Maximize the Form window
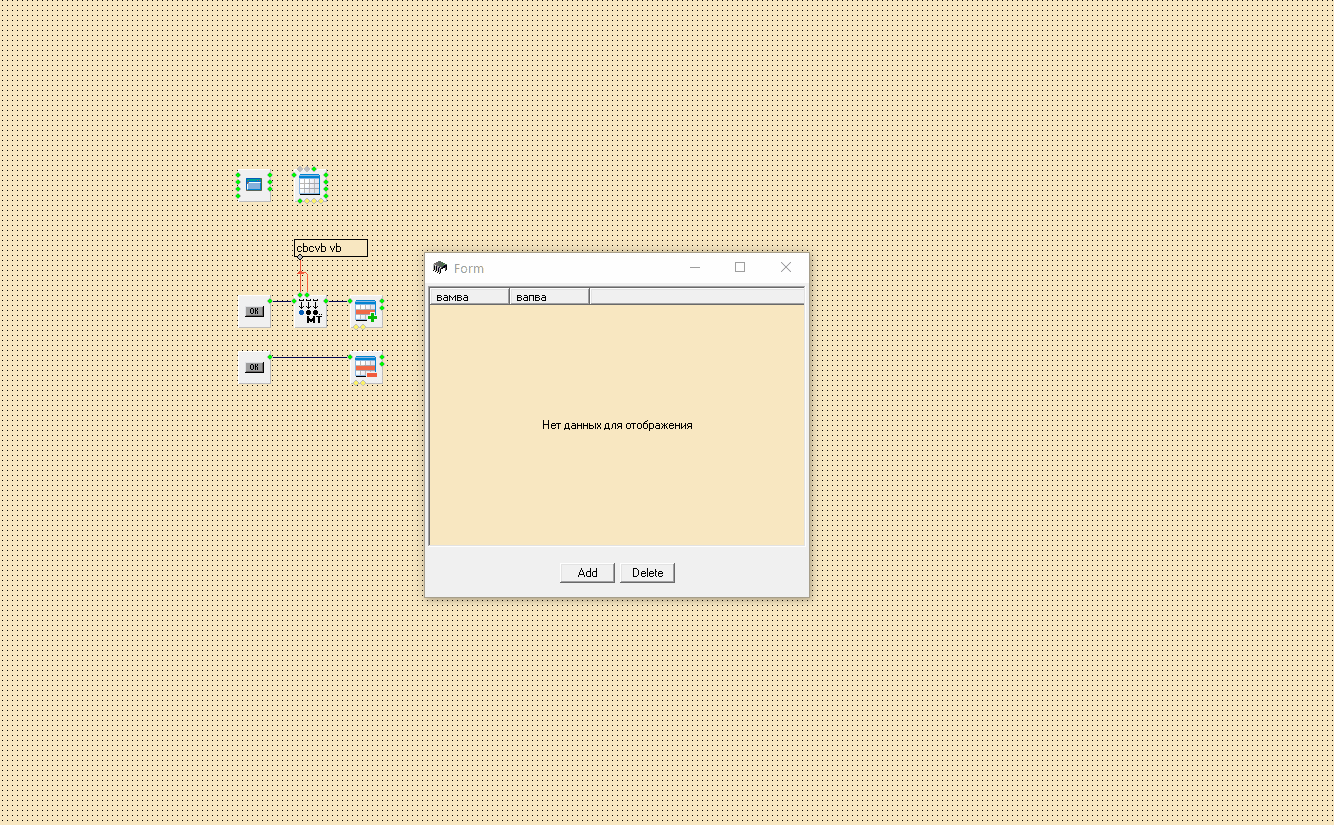The image size is (1334, 825). tap(740, 267)
